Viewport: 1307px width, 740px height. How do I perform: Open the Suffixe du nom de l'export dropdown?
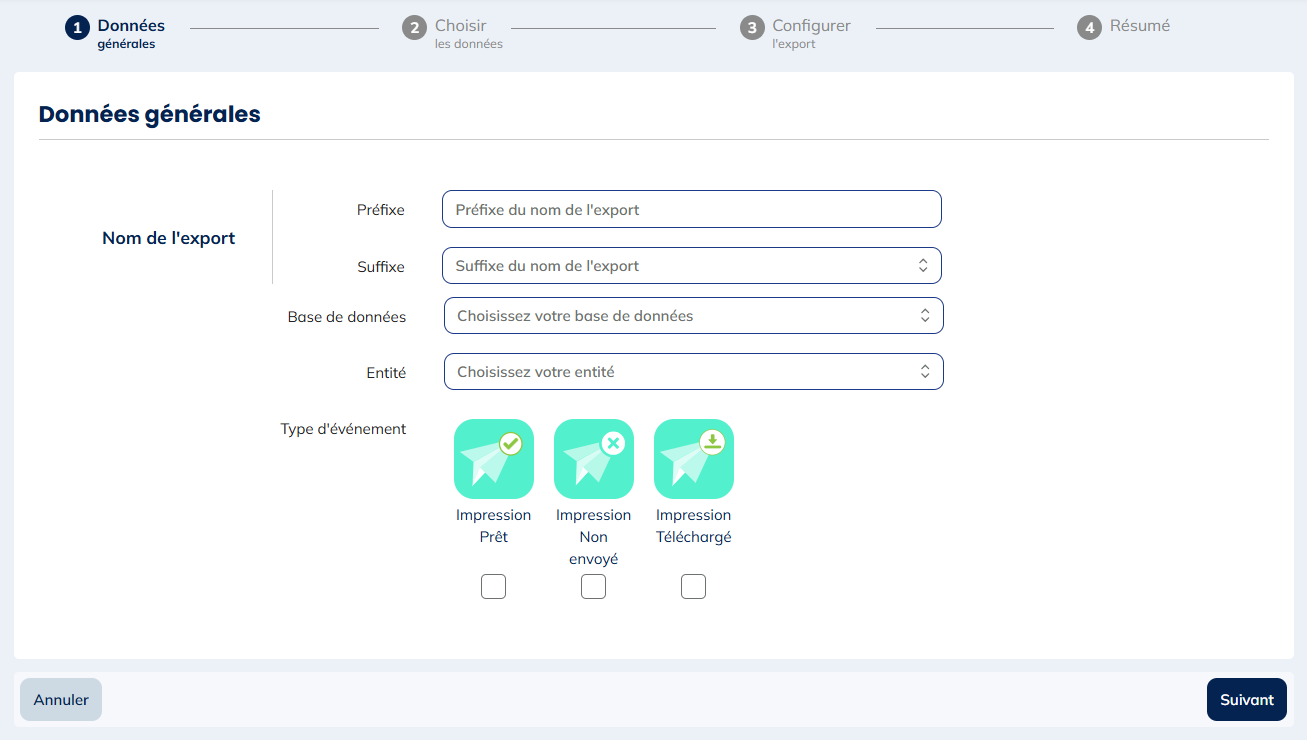pos(691,266)
